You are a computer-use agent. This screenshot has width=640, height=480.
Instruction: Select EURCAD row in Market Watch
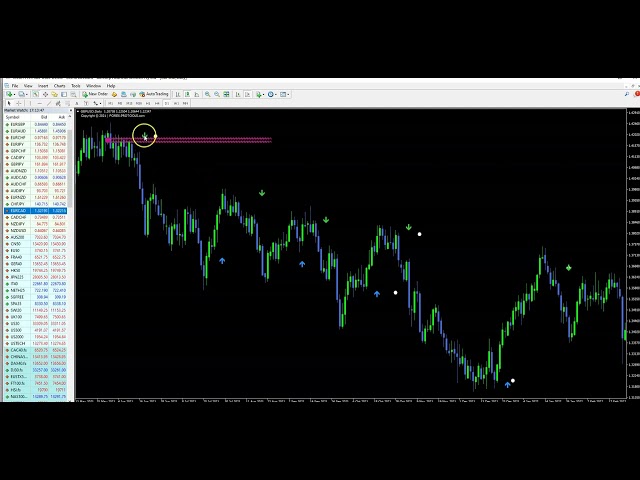coord(18,211)
